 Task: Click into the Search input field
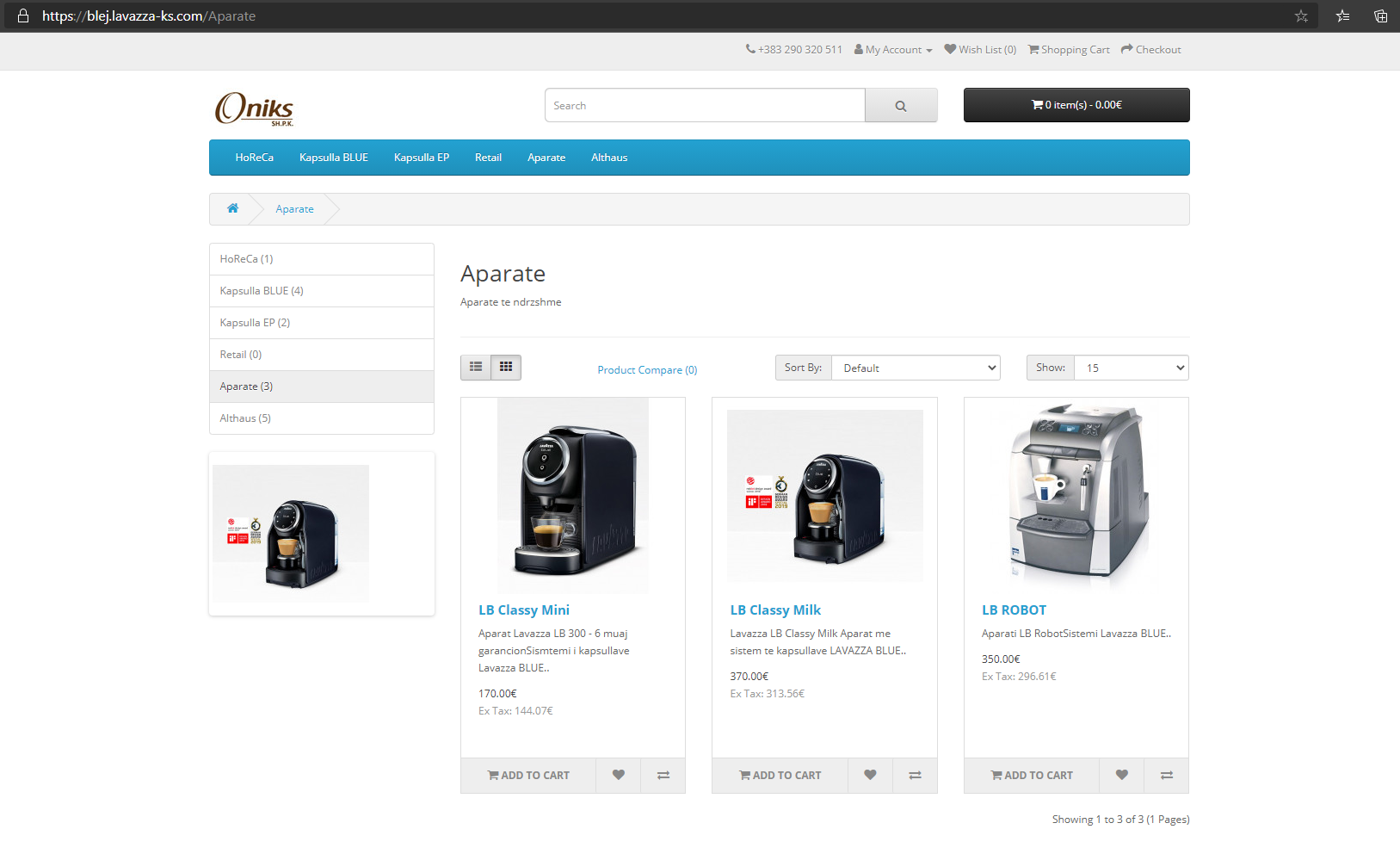(x=705, y=105)
